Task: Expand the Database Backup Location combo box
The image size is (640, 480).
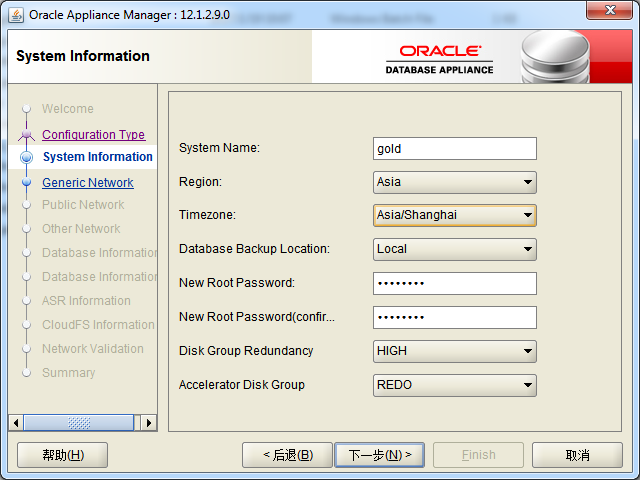Action: pos(455,249)
